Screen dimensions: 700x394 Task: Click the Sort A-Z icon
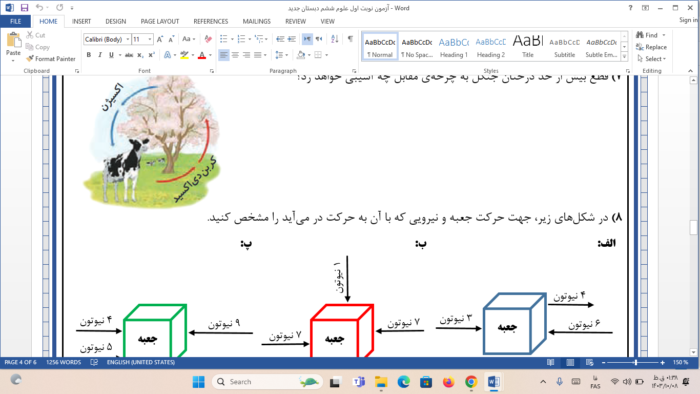pyautogui.click(x=335, y=39)
